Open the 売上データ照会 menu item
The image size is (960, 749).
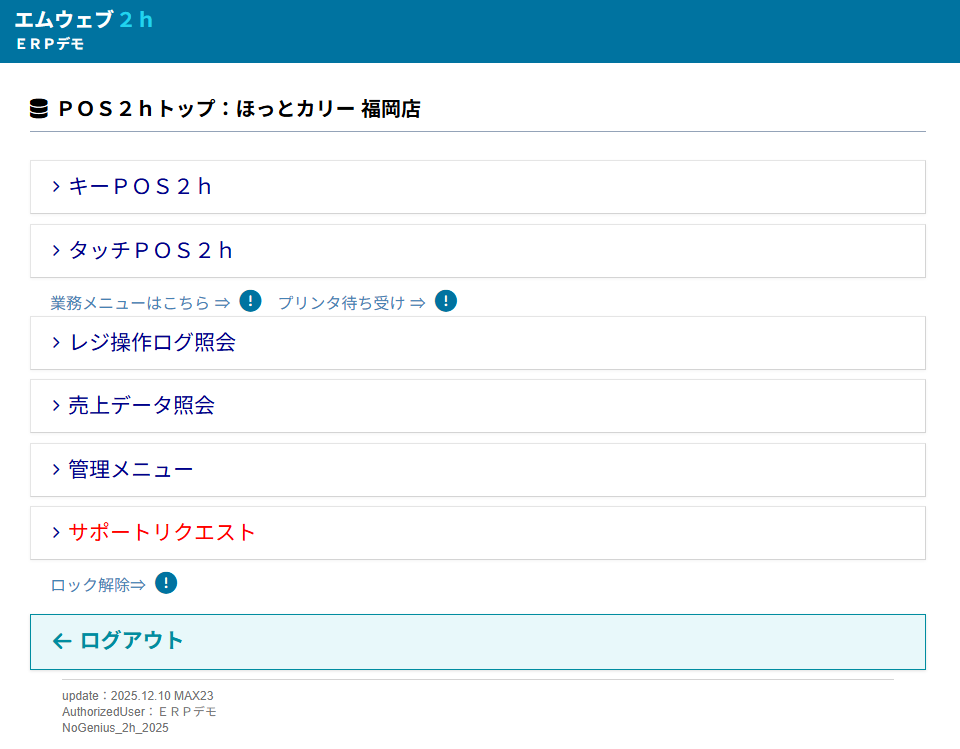[x=141, y=406]
